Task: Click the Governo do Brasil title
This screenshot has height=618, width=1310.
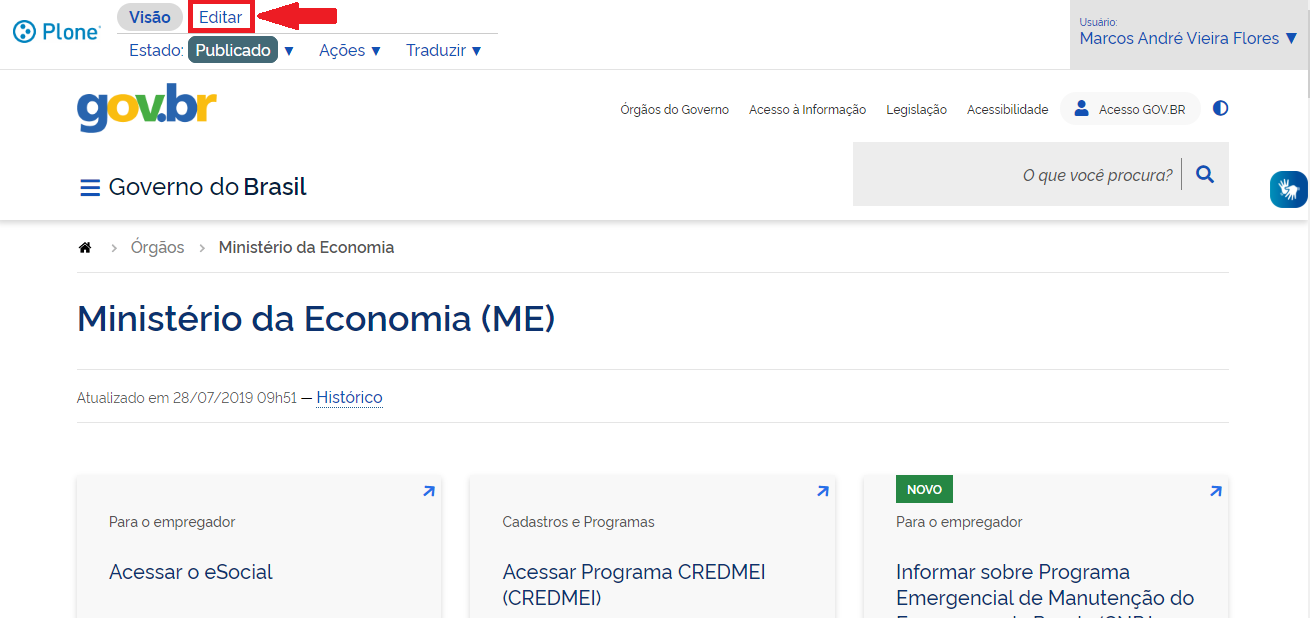Action: pyautogui.click(x=208, y=187)
